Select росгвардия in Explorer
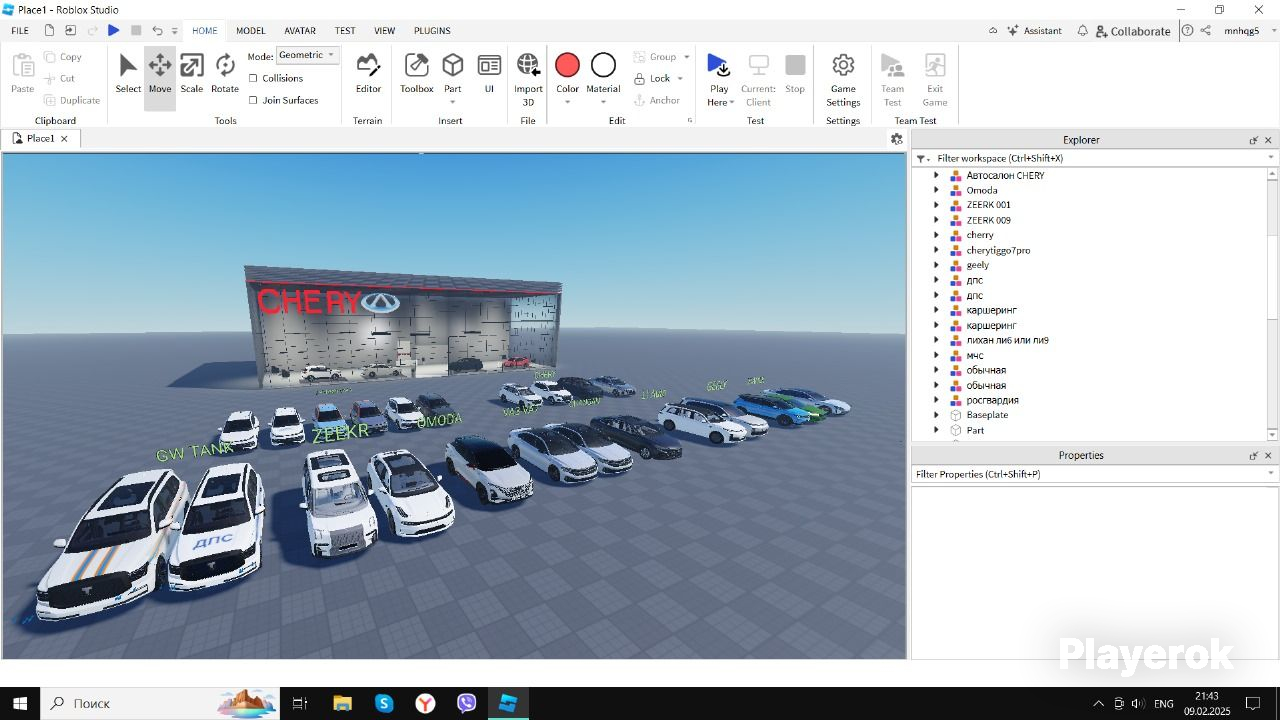 pyautogui.click(x=992, y=400)
